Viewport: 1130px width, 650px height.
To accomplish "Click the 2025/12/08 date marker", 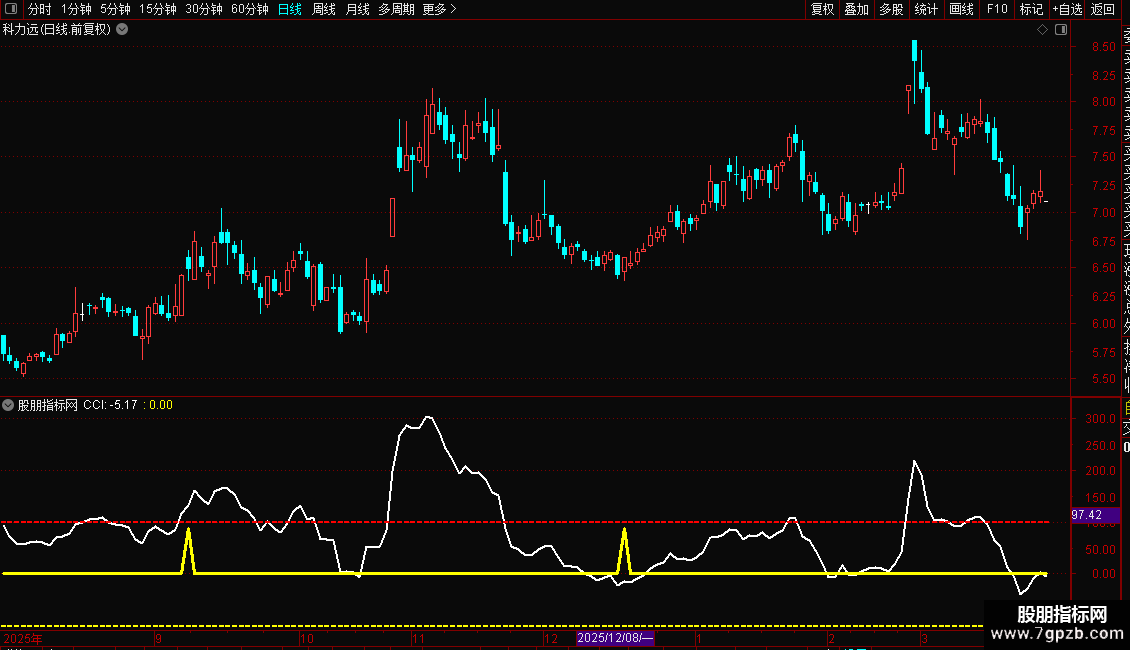I will (x=615, y=638).
